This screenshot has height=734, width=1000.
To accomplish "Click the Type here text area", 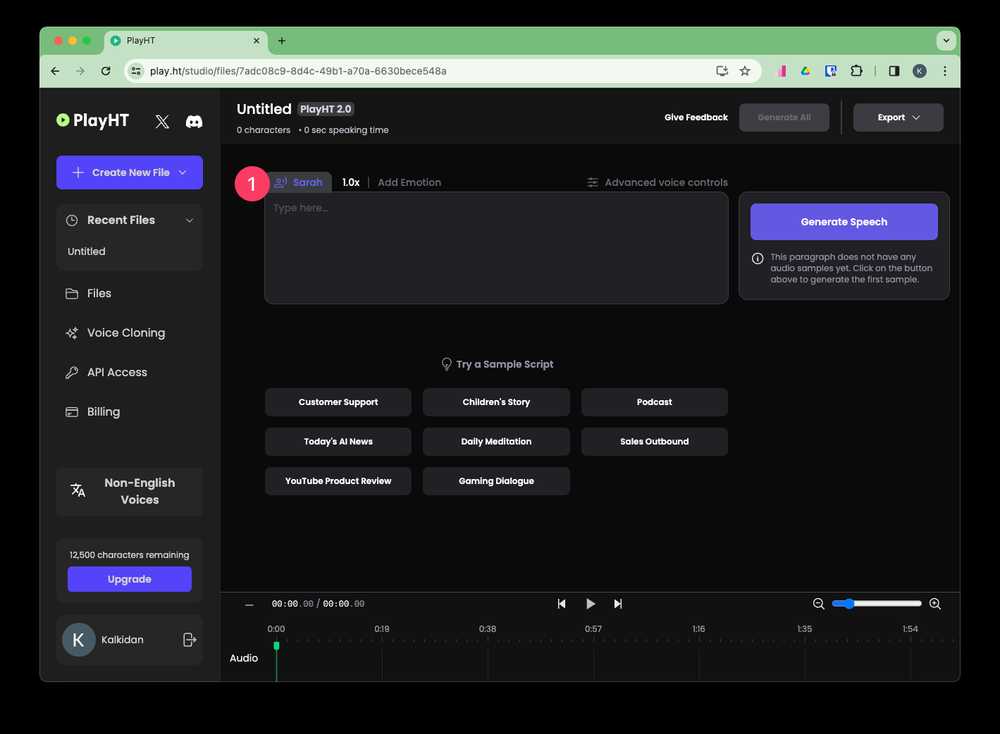I will tap(496, 248).
